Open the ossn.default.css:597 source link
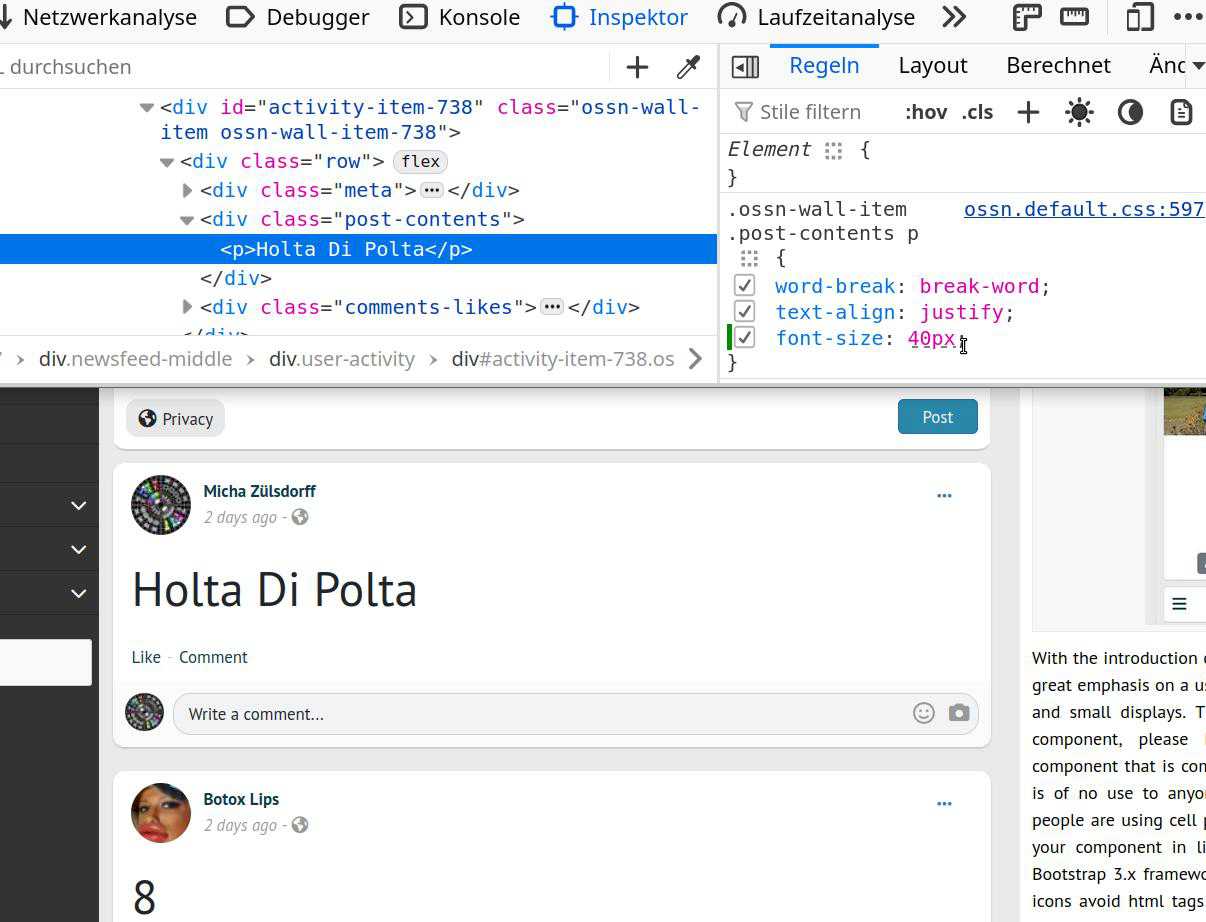 [x=1083, y=209]
